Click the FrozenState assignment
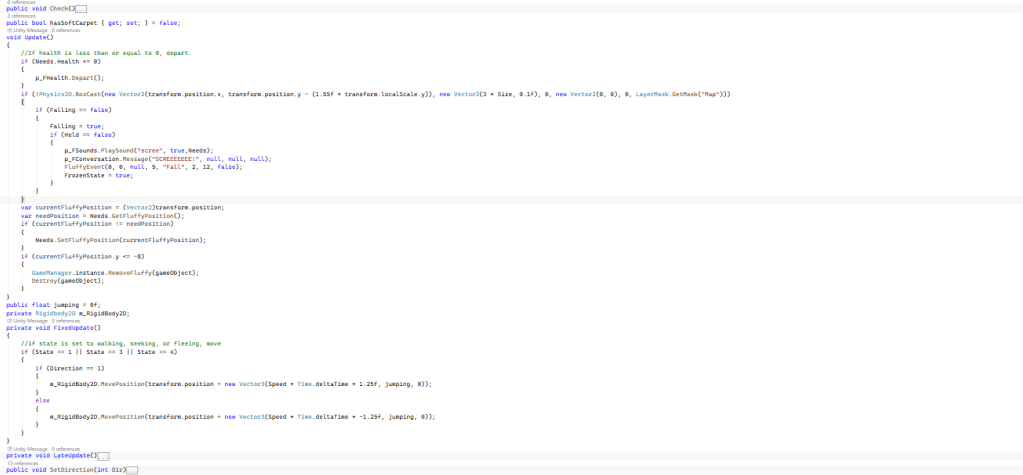This screenshot has width=1023, height=475. click(x=99, y=175)
